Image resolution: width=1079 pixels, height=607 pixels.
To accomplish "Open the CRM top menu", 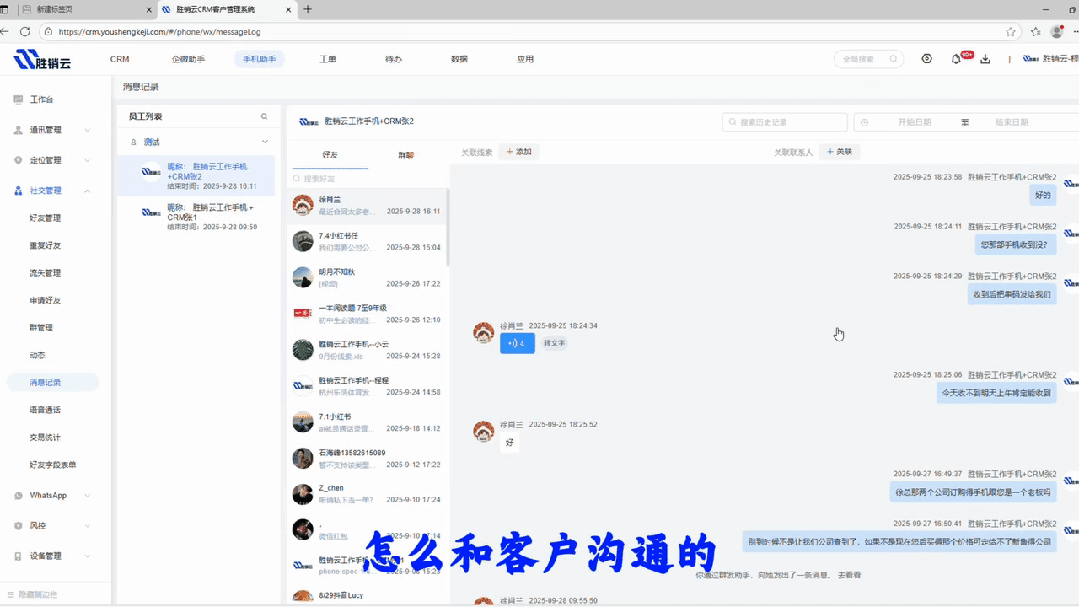I will tap(120, 59).
